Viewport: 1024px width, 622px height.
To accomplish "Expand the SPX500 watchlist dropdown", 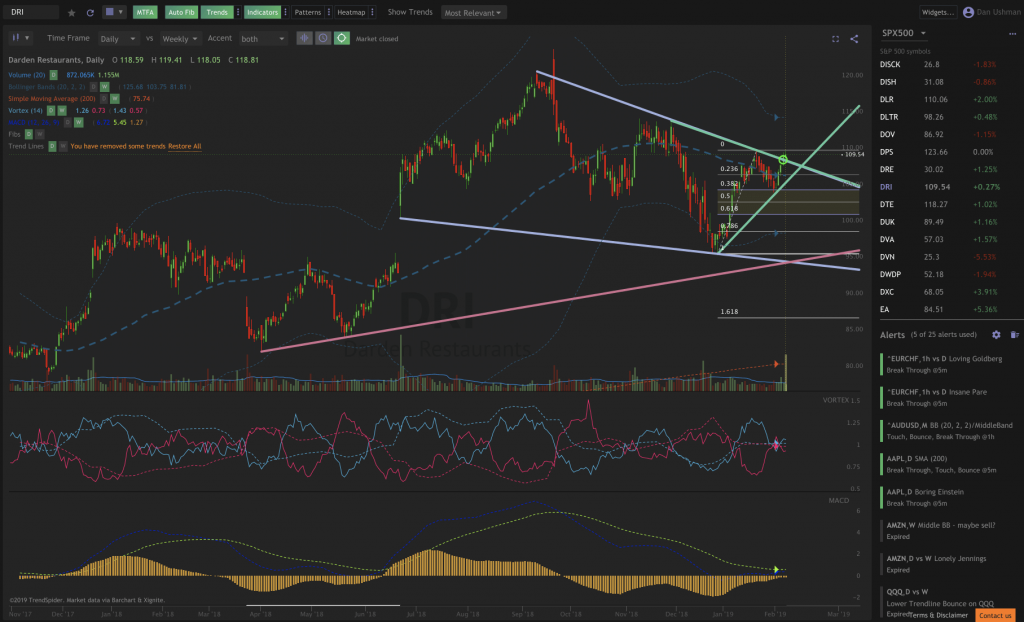I will (x=904, y=33).
